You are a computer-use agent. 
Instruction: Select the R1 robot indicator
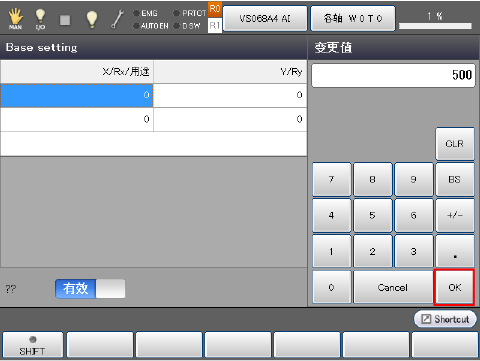point(215,25)
